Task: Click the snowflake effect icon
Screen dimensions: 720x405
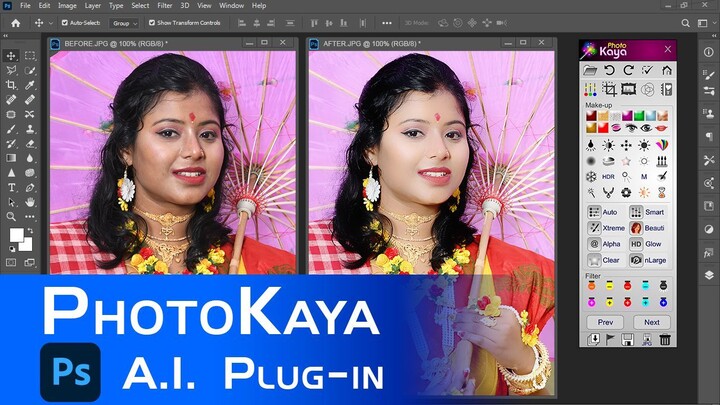Action: (x=591, y=176)
